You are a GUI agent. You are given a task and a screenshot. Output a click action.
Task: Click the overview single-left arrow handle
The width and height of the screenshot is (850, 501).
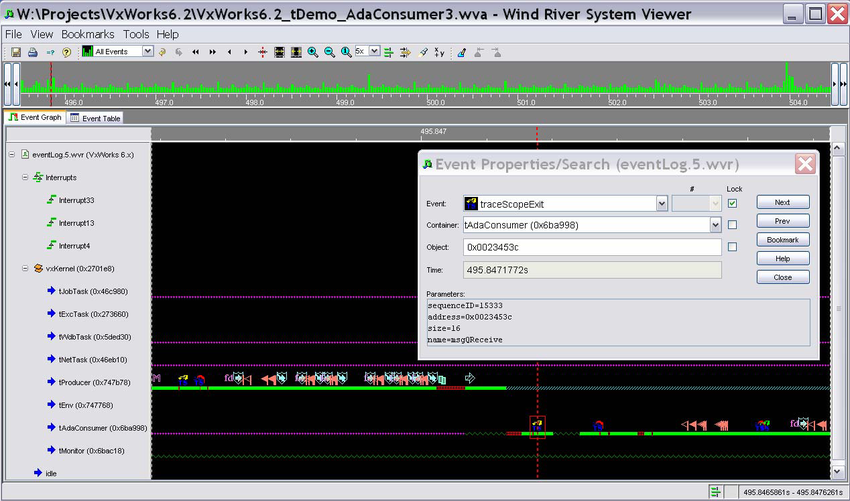click(x=16, y=84)
